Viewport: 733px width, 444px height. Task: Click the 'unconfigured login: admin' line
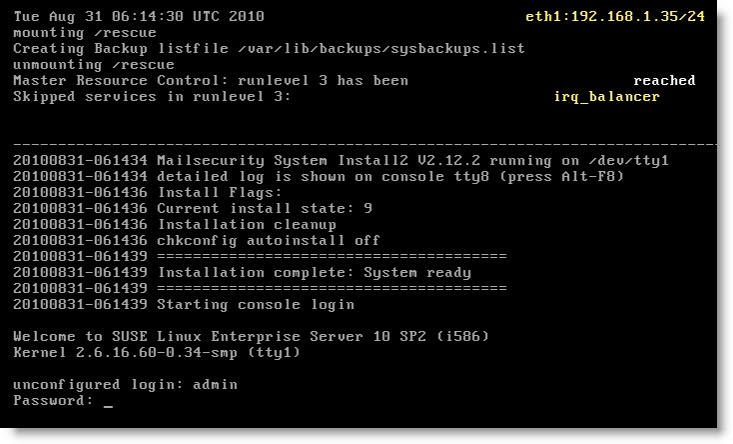pyautogui.click(x=125, y=384)
